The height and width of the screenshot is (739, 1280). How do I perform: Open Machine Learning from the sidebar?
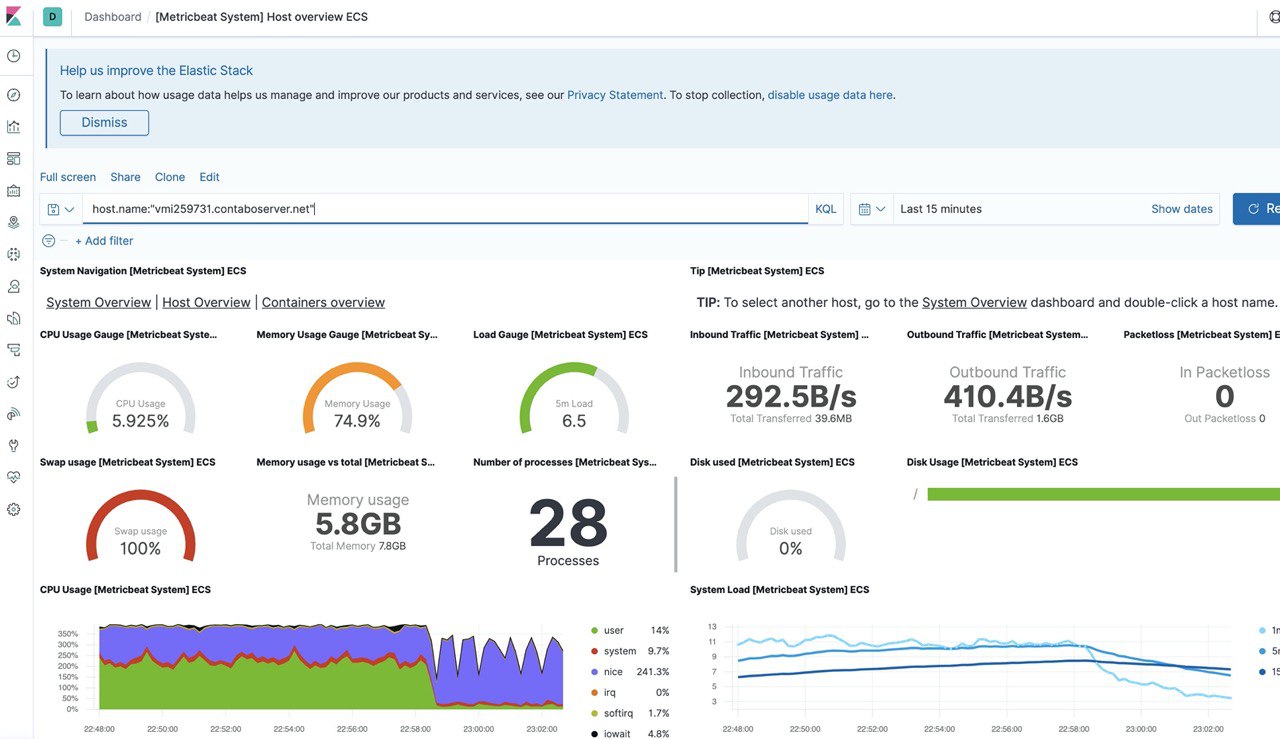tap(13, 254)
